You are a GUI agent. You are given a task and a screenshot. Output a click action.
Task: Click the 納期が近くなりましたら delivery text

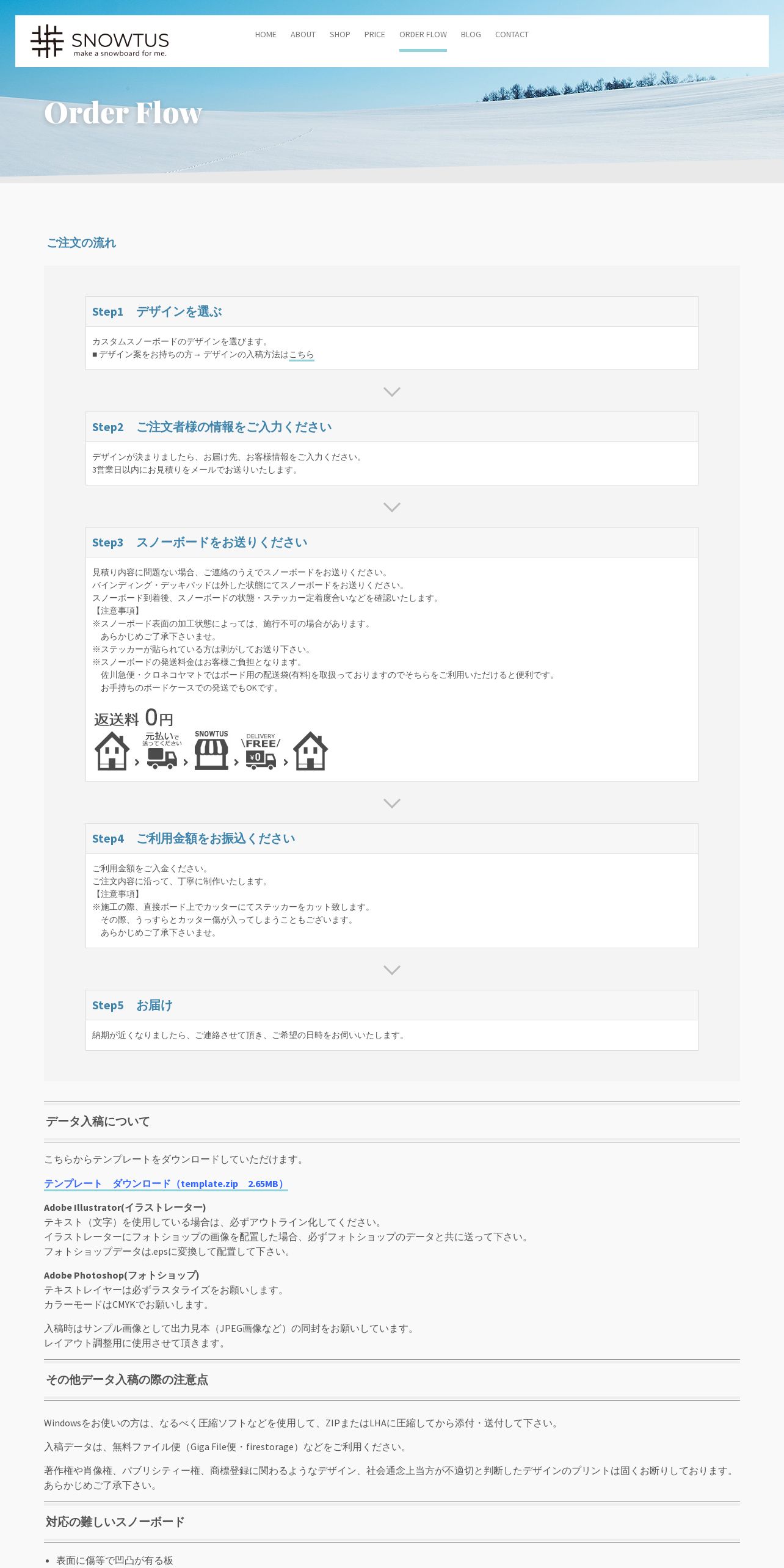(x=250, y=1035)
